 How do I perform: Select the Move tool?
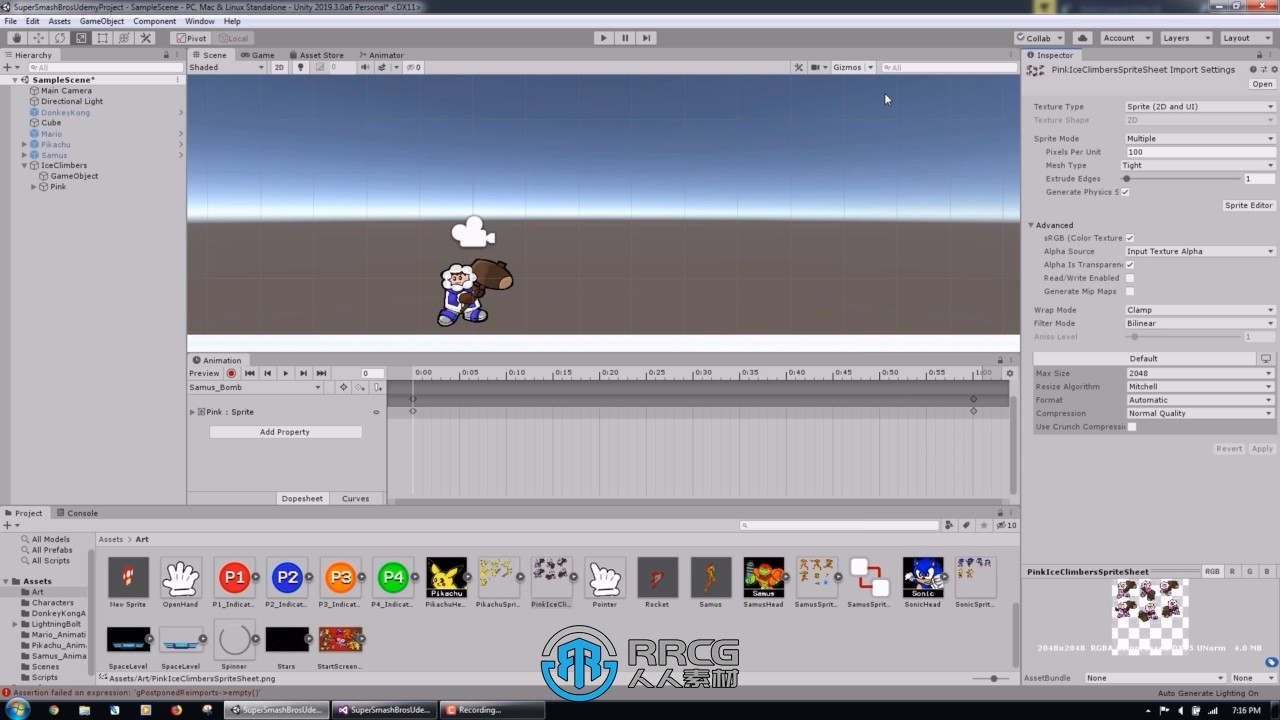point(38,38)
